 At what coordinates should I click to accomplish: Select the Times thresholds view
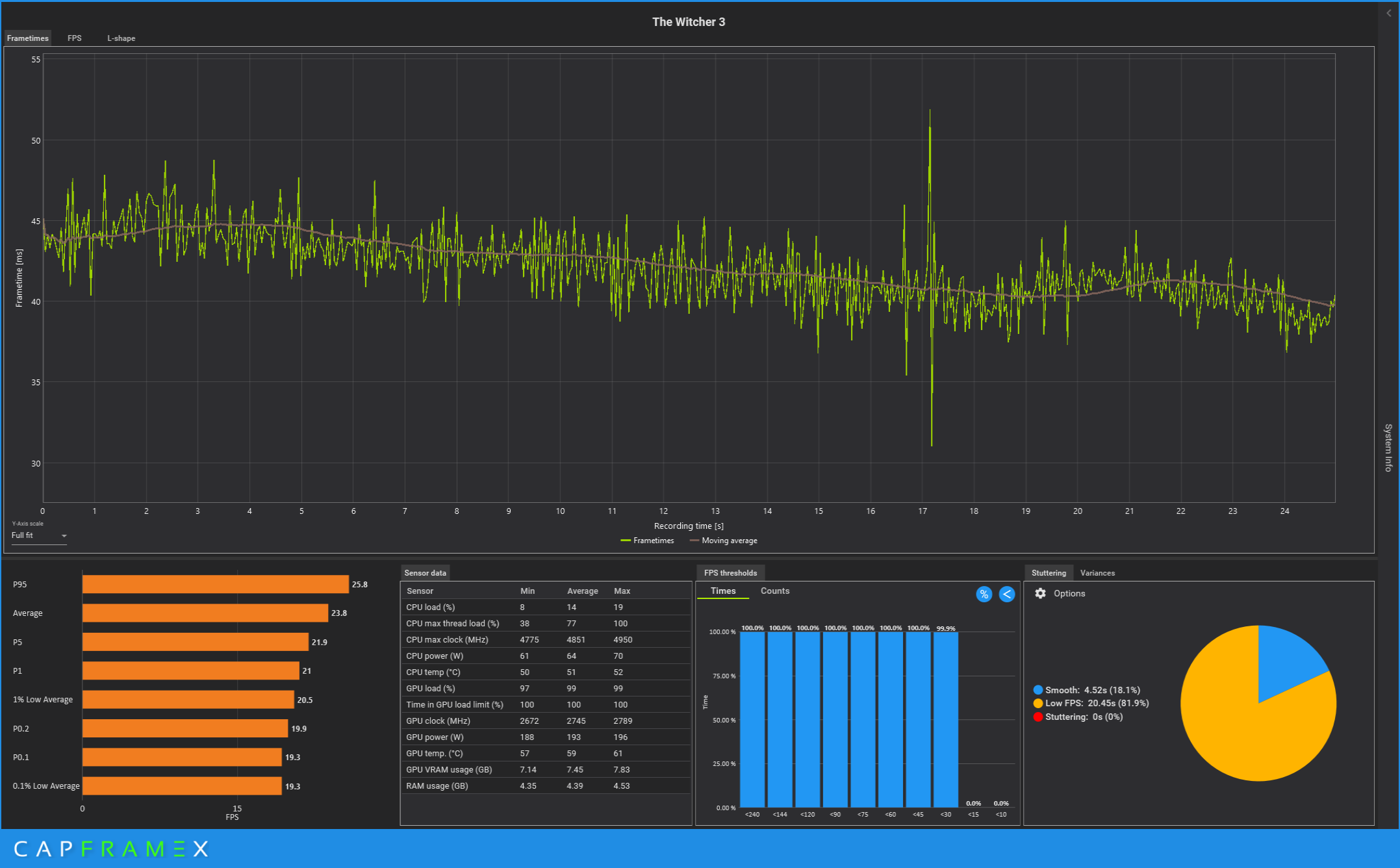(x=723, y=591)
